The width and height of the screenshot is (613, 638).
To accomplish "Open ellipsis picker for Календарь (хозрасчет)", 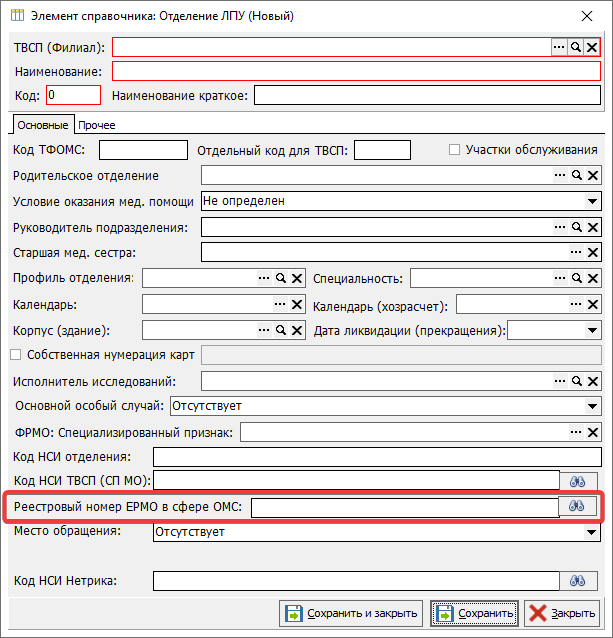I will pos(576,304).
